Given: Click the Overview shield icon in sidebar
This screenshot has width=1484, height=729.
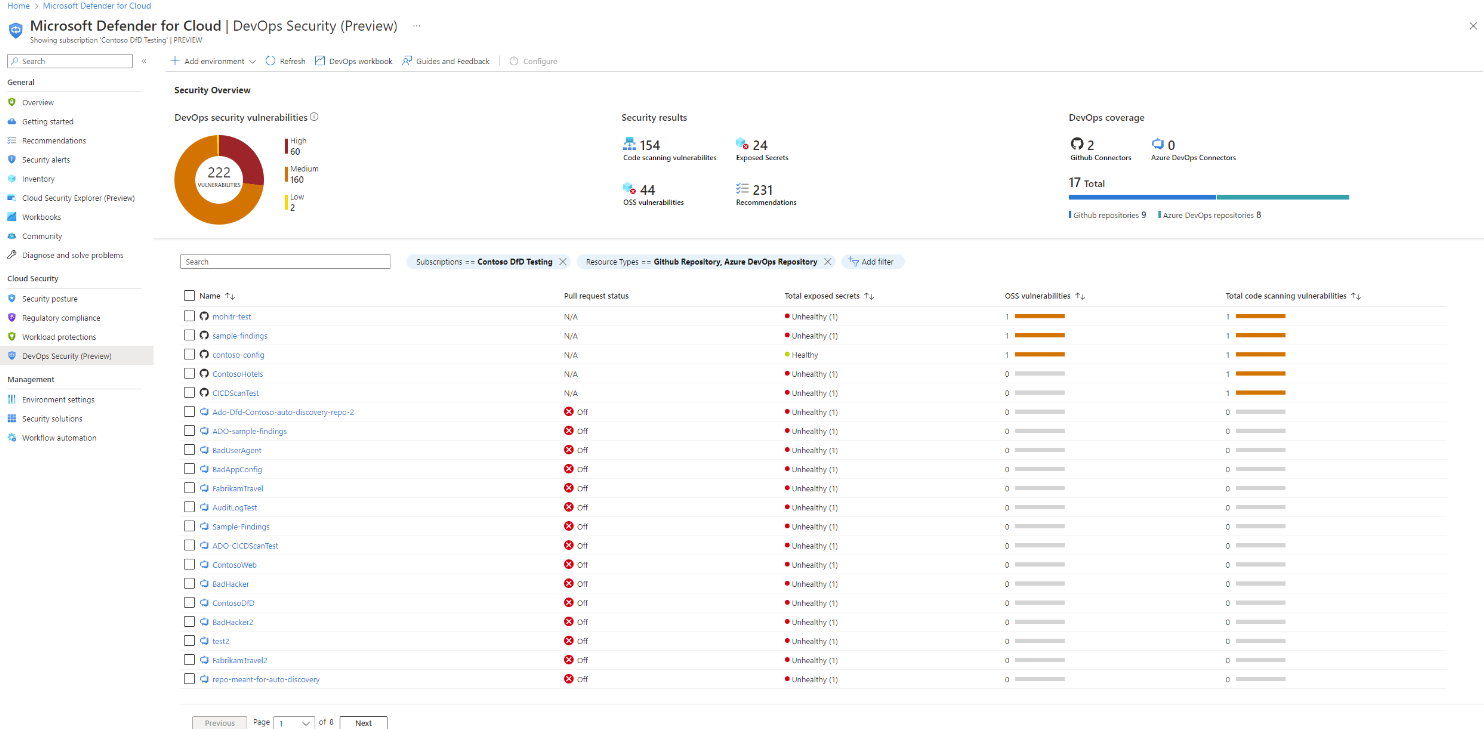Looking at the screenshot, I should pyautogui.click(x=12, y=102).
